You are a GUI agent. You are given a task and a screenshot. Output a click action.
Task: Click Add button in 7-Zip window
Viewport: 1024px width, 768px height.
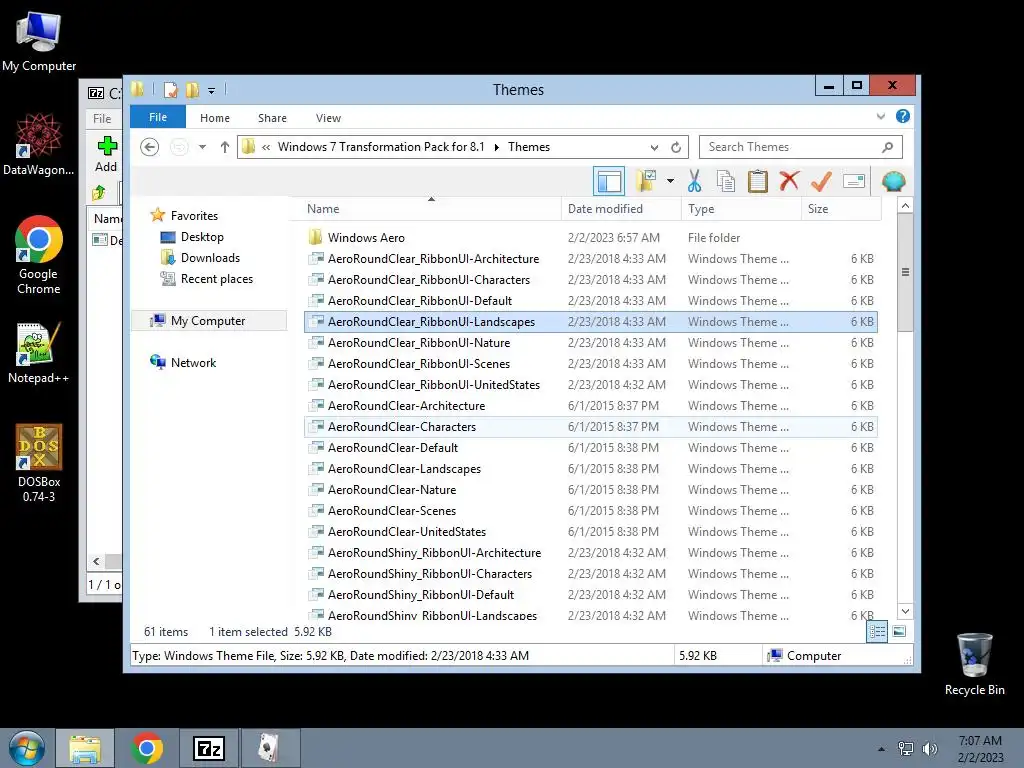pos(106,153)
